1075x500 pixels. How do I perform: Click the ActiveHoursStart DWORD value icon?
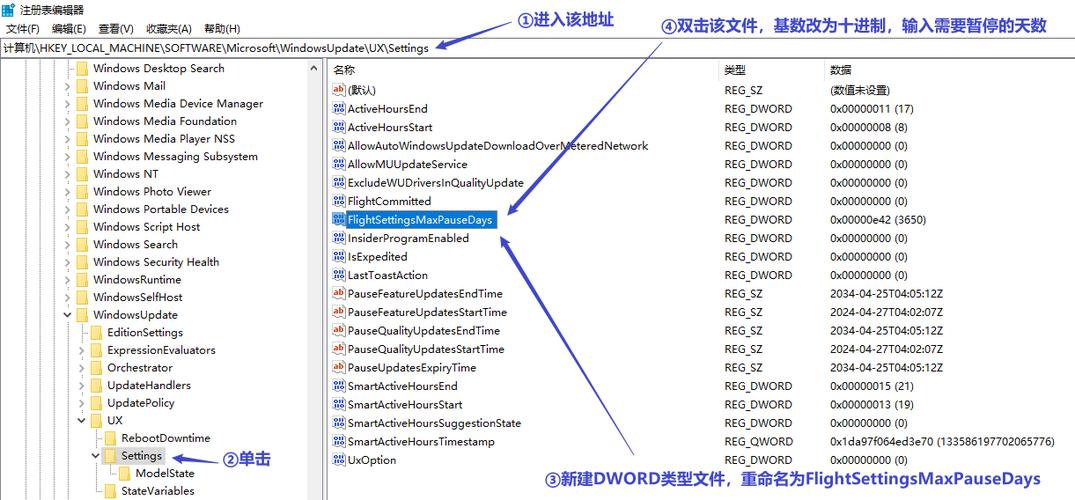(338, 127)
